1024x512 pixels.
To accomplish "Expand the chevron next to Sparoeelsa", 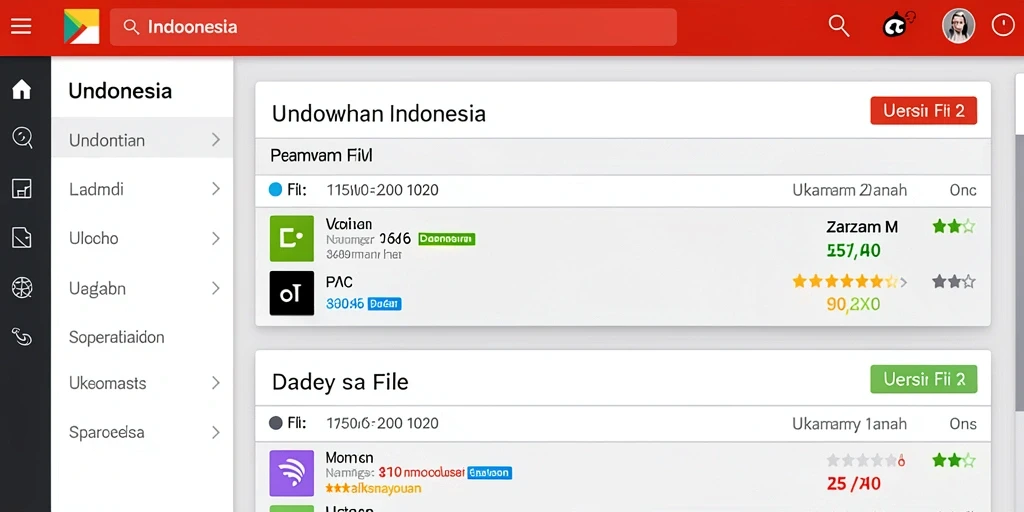I will 216,432.
